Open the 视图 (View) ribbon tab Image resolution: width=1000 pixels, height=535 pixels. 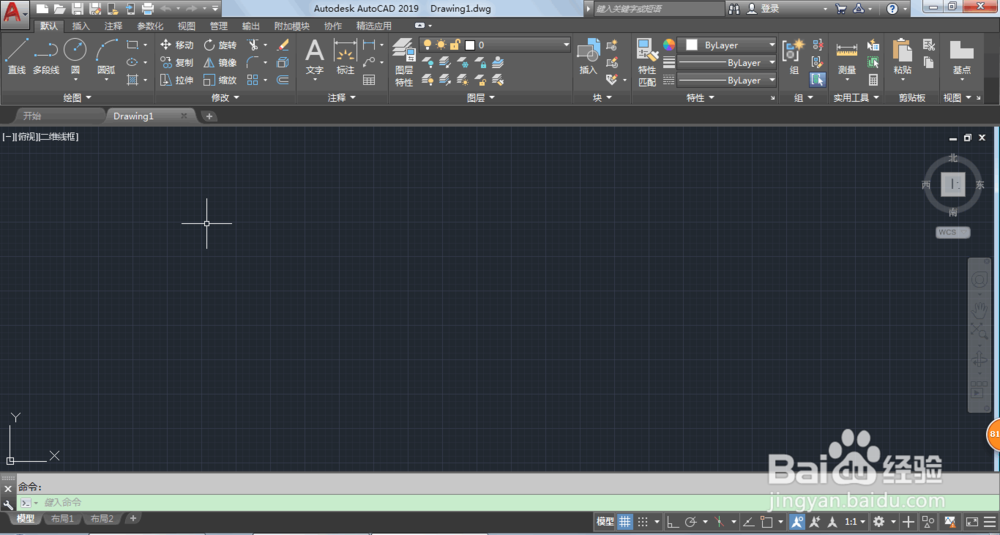click(186, 26)
